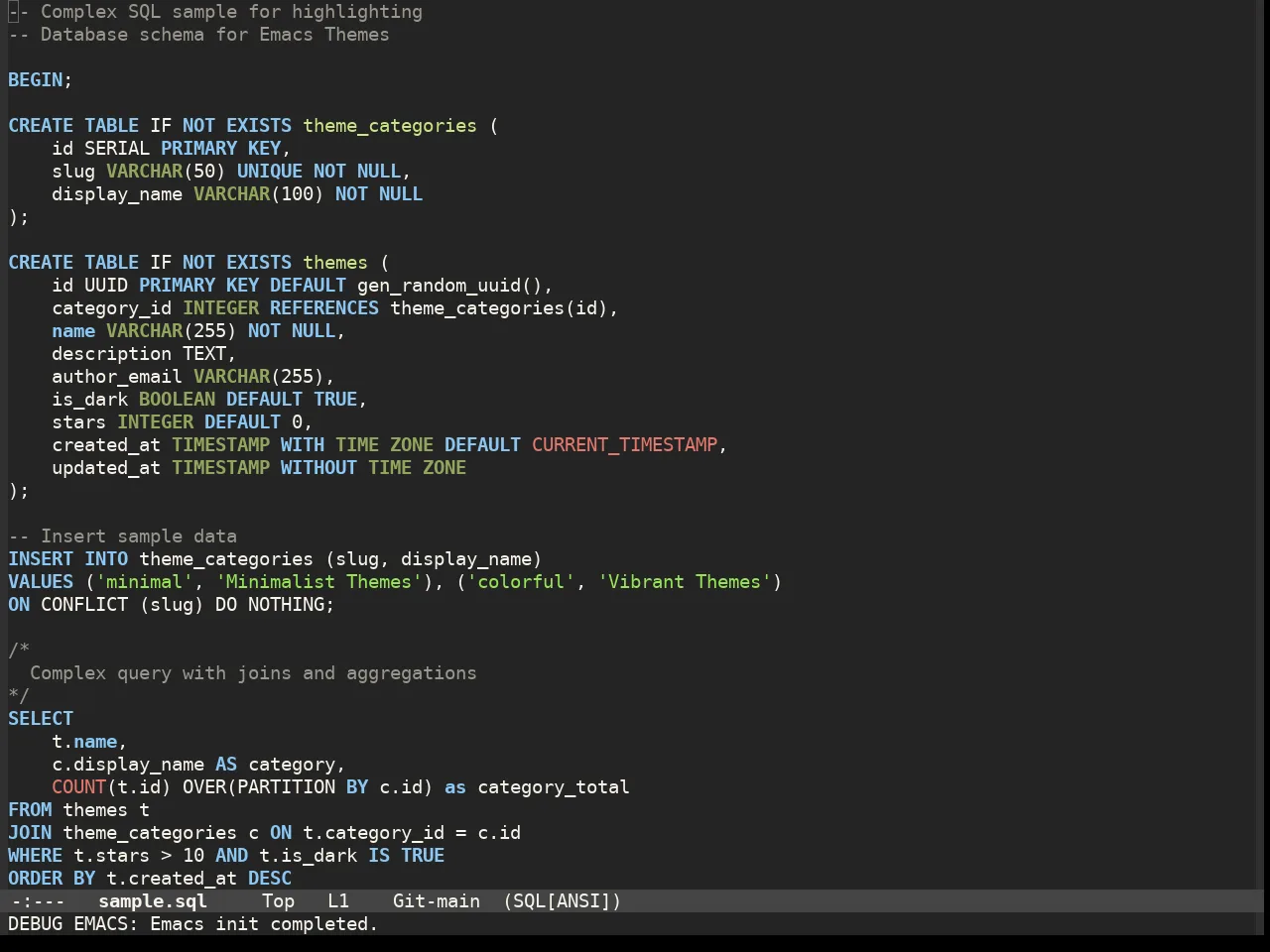This screenshot has width=1270, height=952.
Task: Click the 'Complex SQL sample for highlighting' comment
Action: [x=215, y=12]
